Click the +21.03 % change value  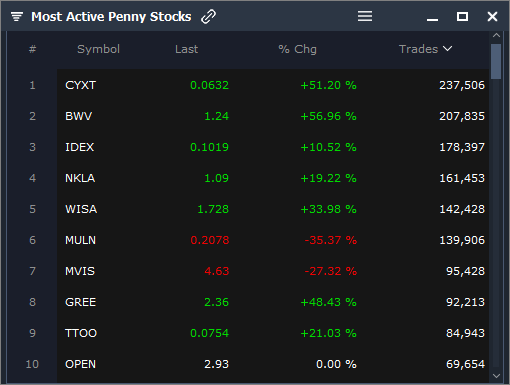point(328,333)
